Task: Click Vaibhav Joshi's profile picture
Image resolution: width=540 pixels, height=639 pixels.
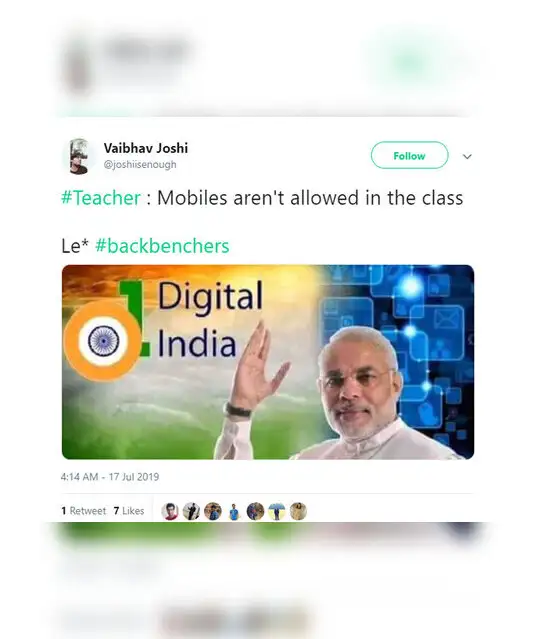Action: [x=79, y=156]
